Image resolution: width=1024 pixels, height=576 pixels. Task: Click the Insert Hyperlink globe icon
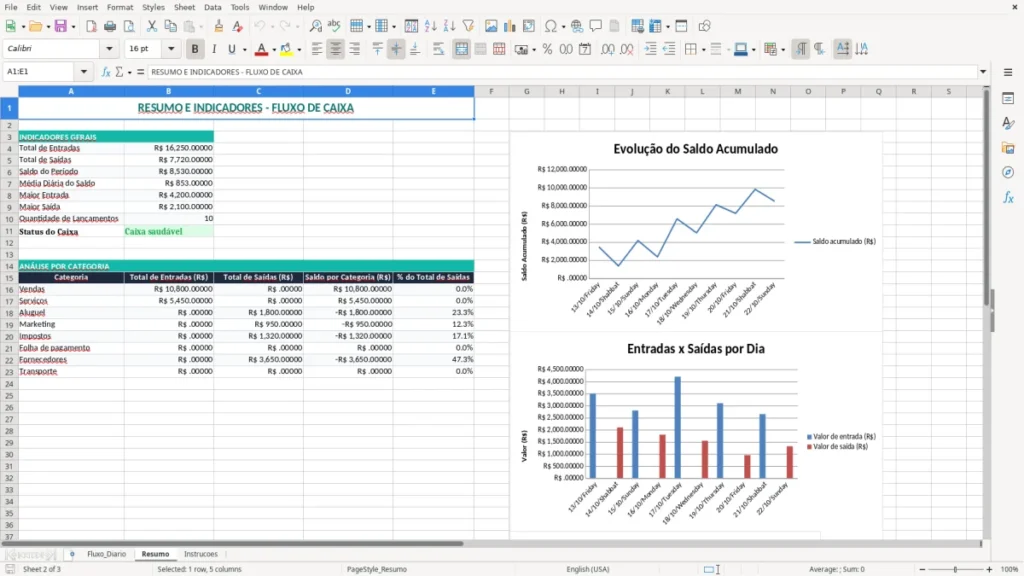577,26
